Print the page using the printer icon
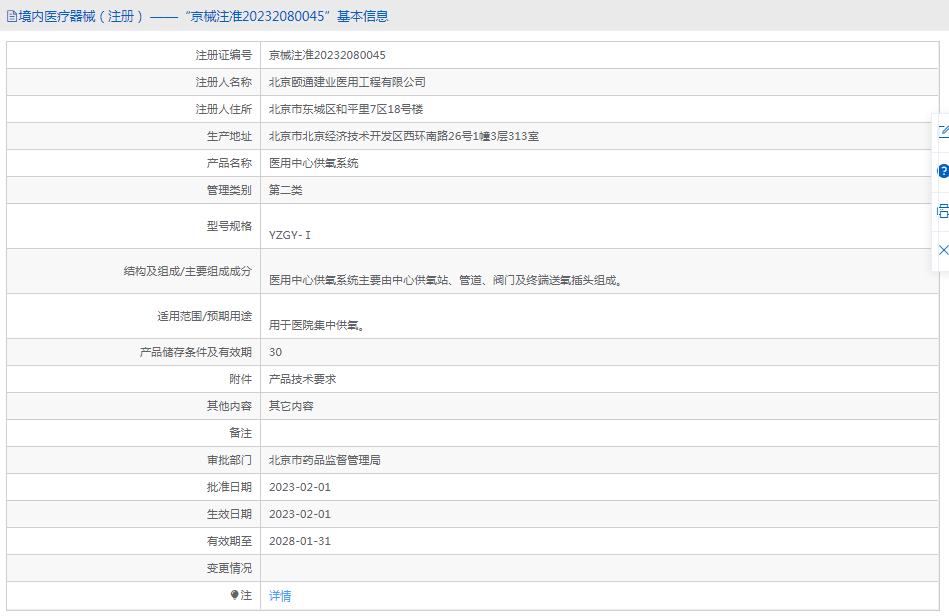The width and height of the screenshot is (949, 616). [x=943, y=211]
